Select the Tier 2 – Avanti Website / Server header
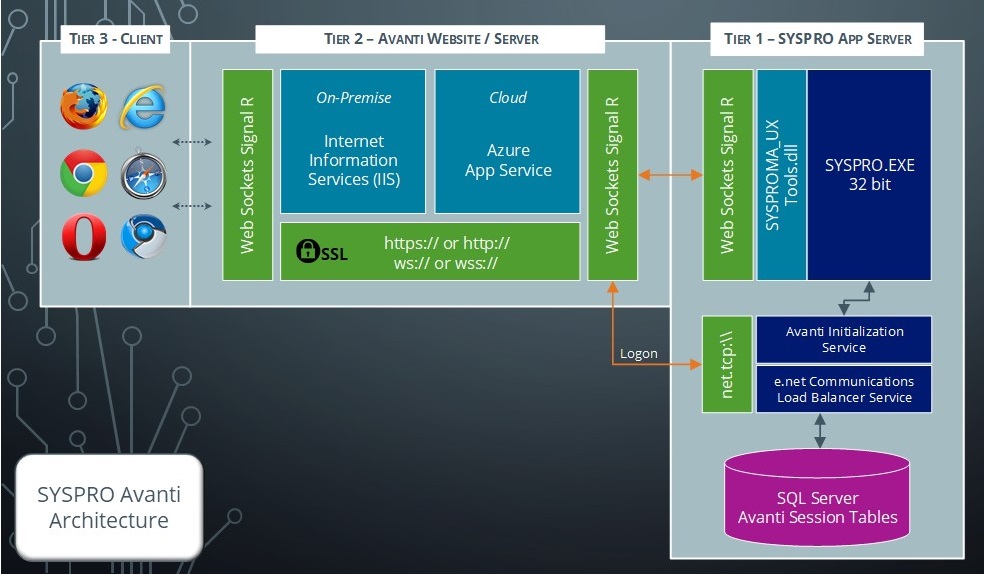This screenshot has height=574, width=984. tap(430, 39)
